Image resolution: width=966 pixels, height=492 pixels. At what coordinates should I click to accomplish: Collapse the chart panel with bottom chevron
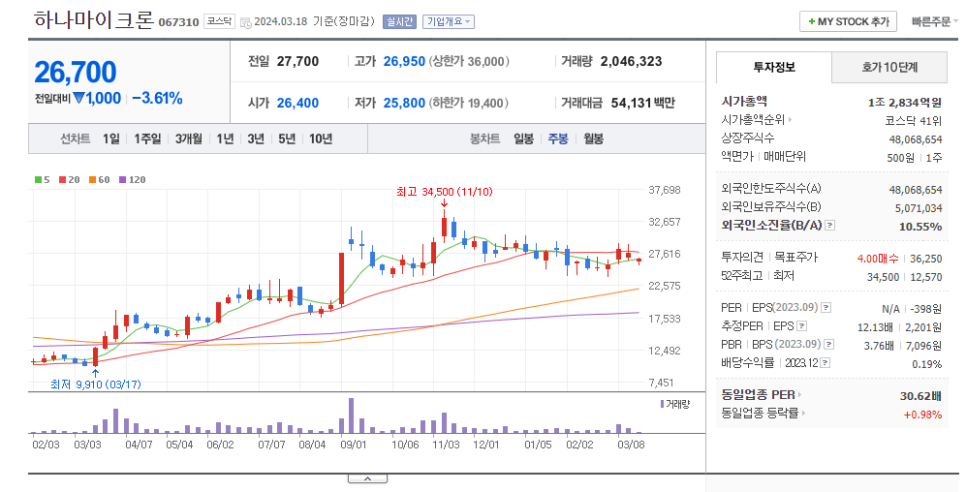coord(367,478)
